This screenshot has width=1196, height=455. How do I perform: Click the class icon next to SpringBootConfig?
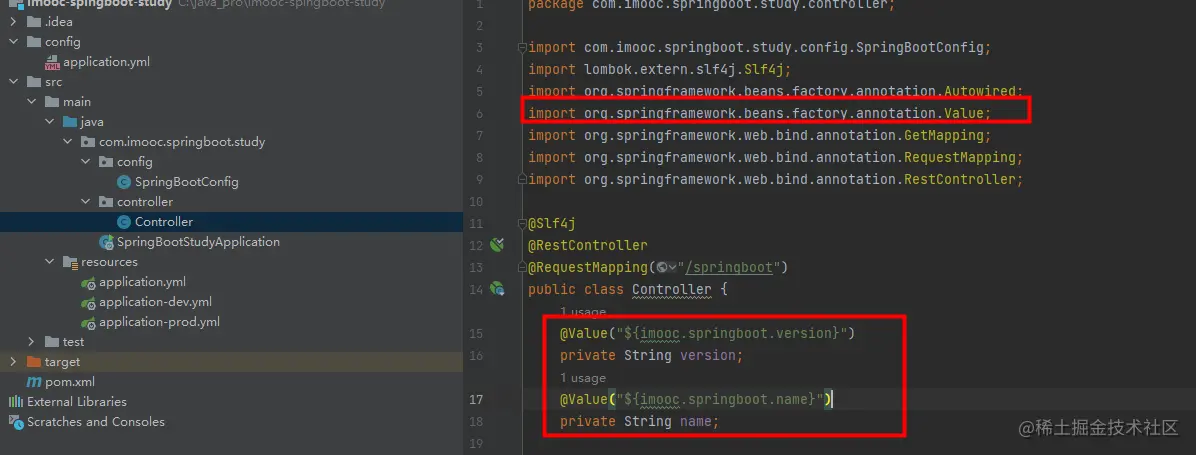tap(124, 182)
